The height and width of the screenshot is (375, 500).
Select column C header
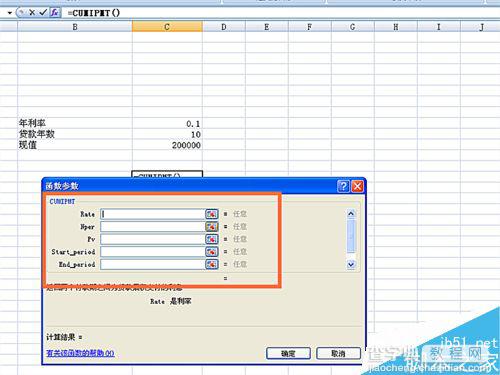[167, 27]
